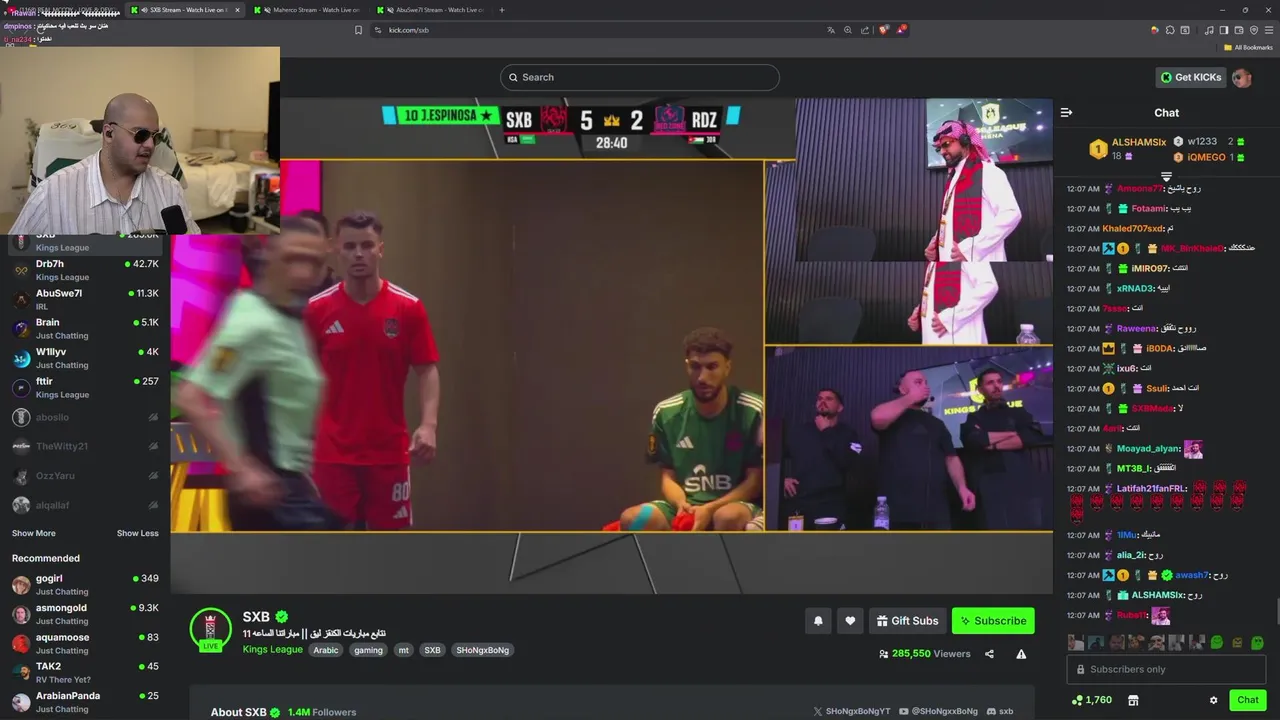Screen dimensions: 1280x720
Task: Click ALSHAMSIx top gifter entry
Action: point(1128,149)
